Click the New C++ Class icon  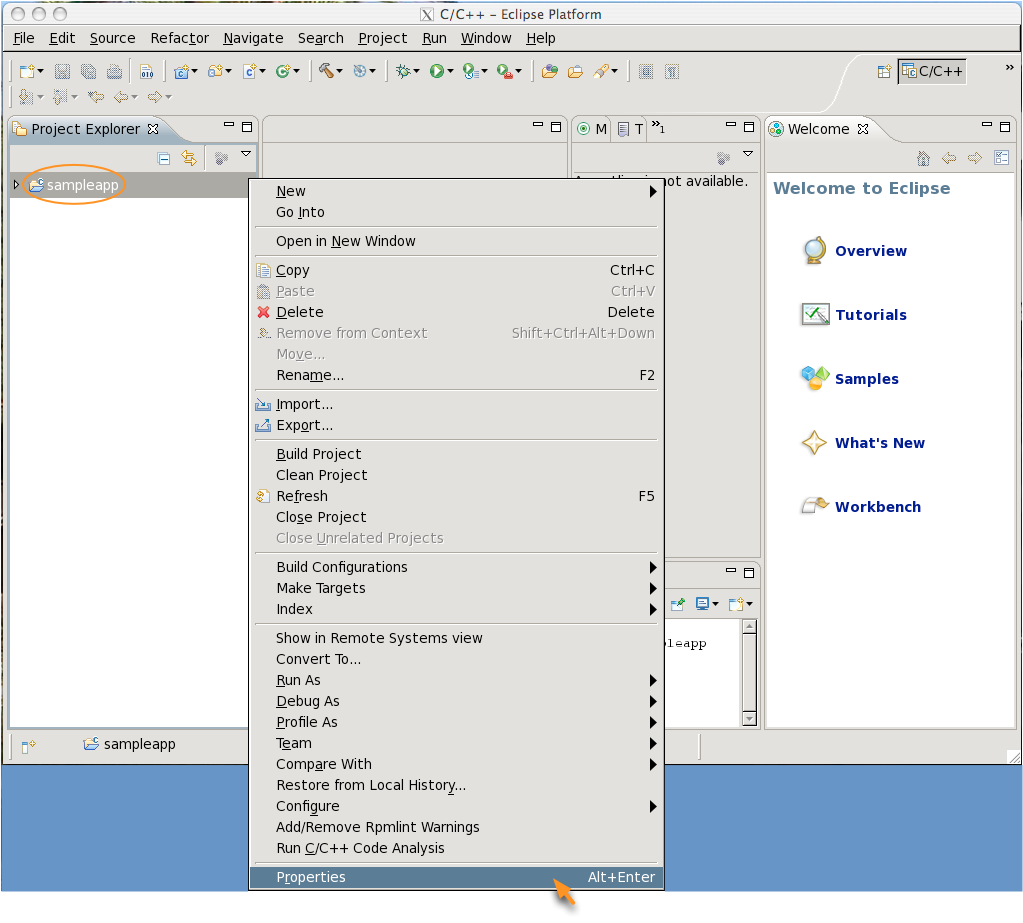click(283, 72)
